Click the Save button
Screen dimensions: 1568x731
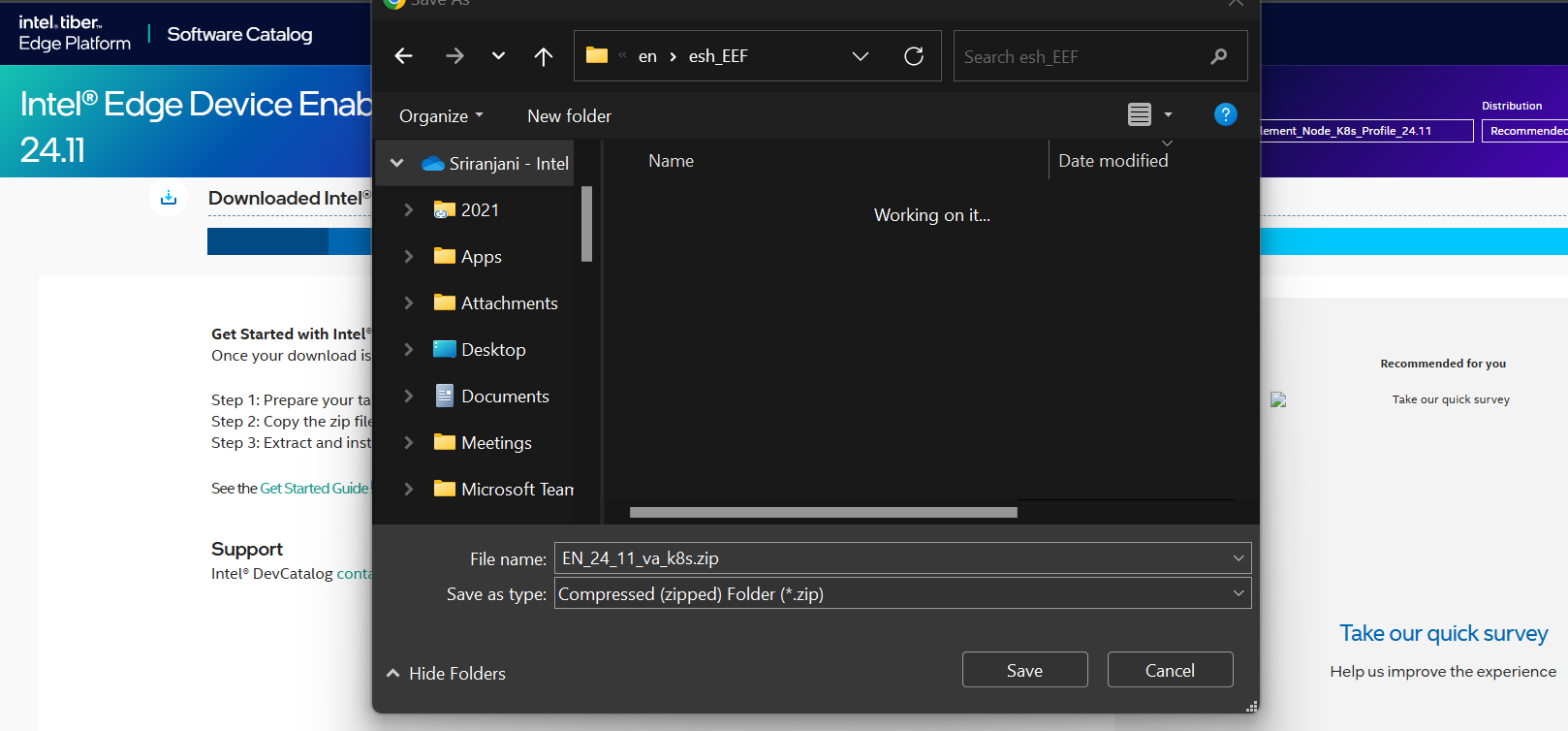pos(1024,670)
